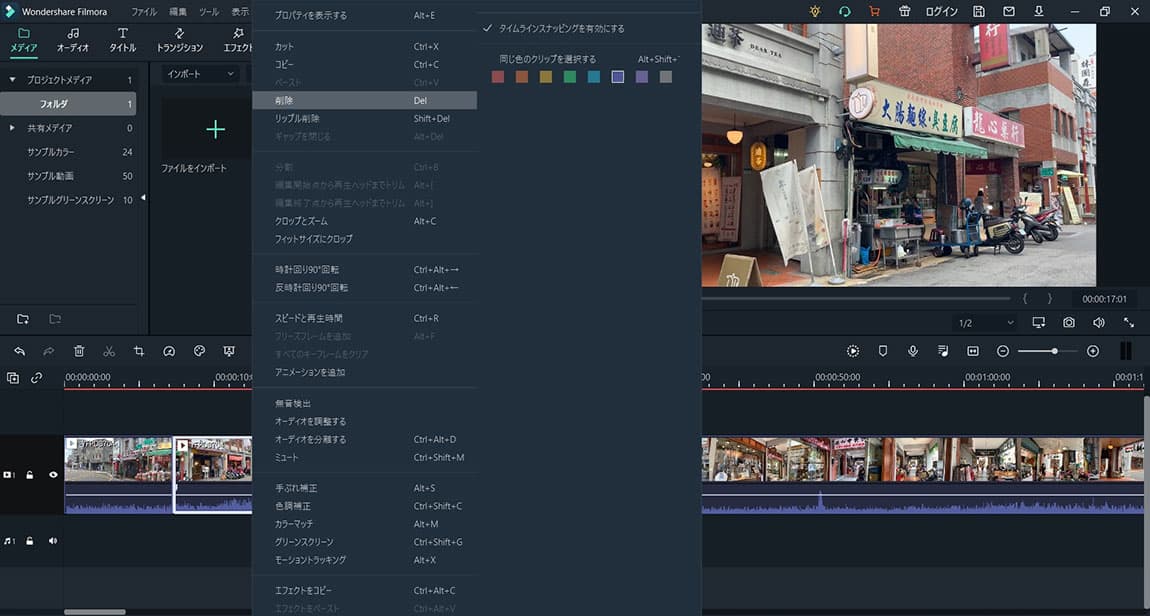Pick the red clip color swatch
Viewport: 1150px width, 616px height.
498,77
